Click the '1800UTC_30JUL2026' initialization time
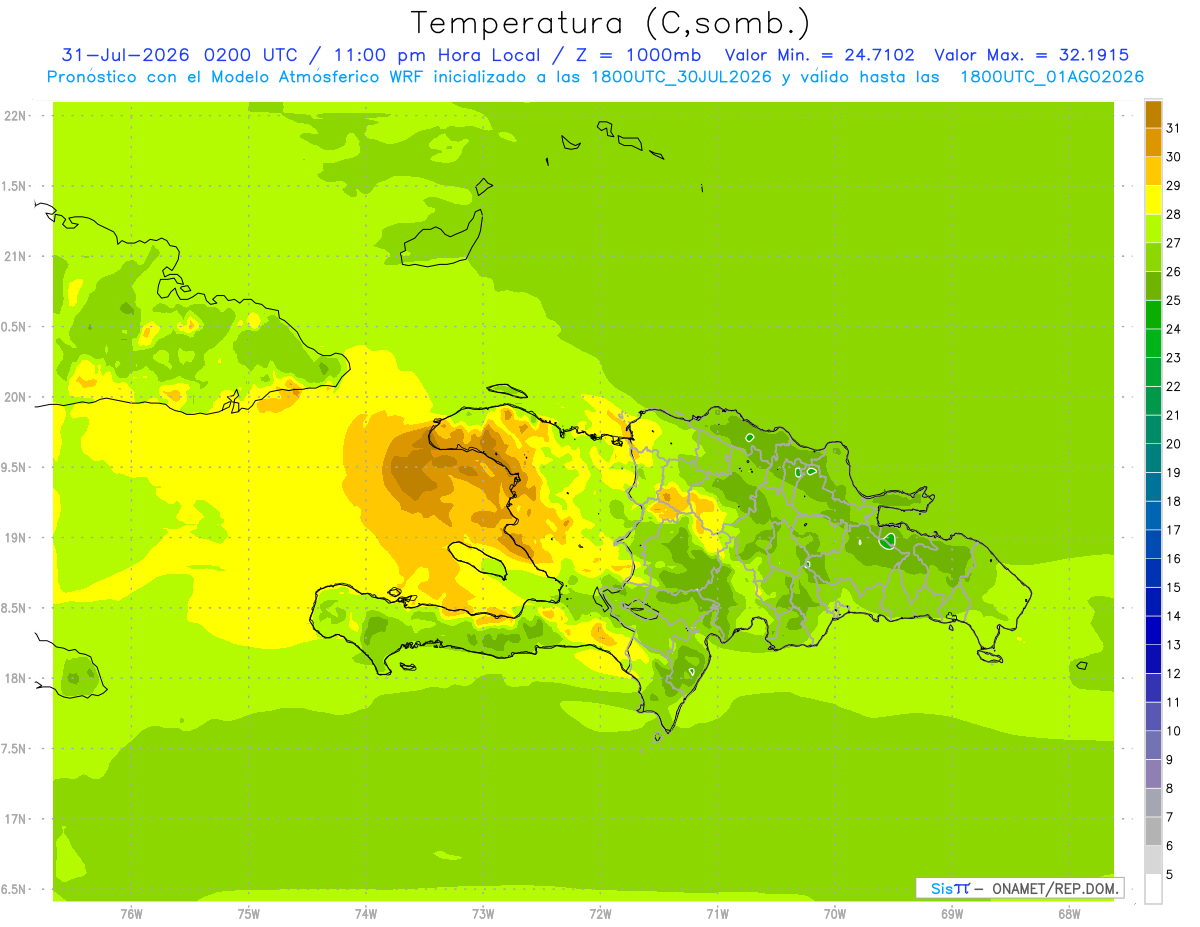This screenshot has height=927, width=1200. [681, 77]
